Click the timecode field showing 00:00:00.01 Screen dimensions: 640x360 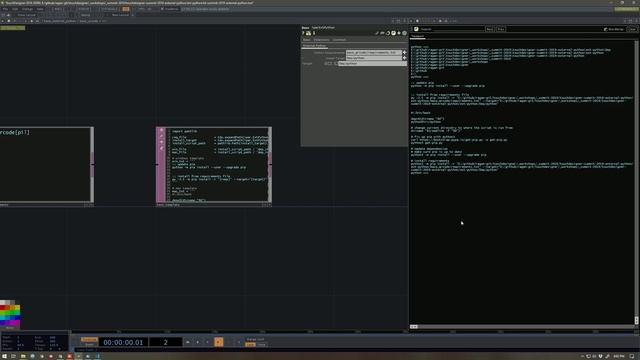(123, 342)
